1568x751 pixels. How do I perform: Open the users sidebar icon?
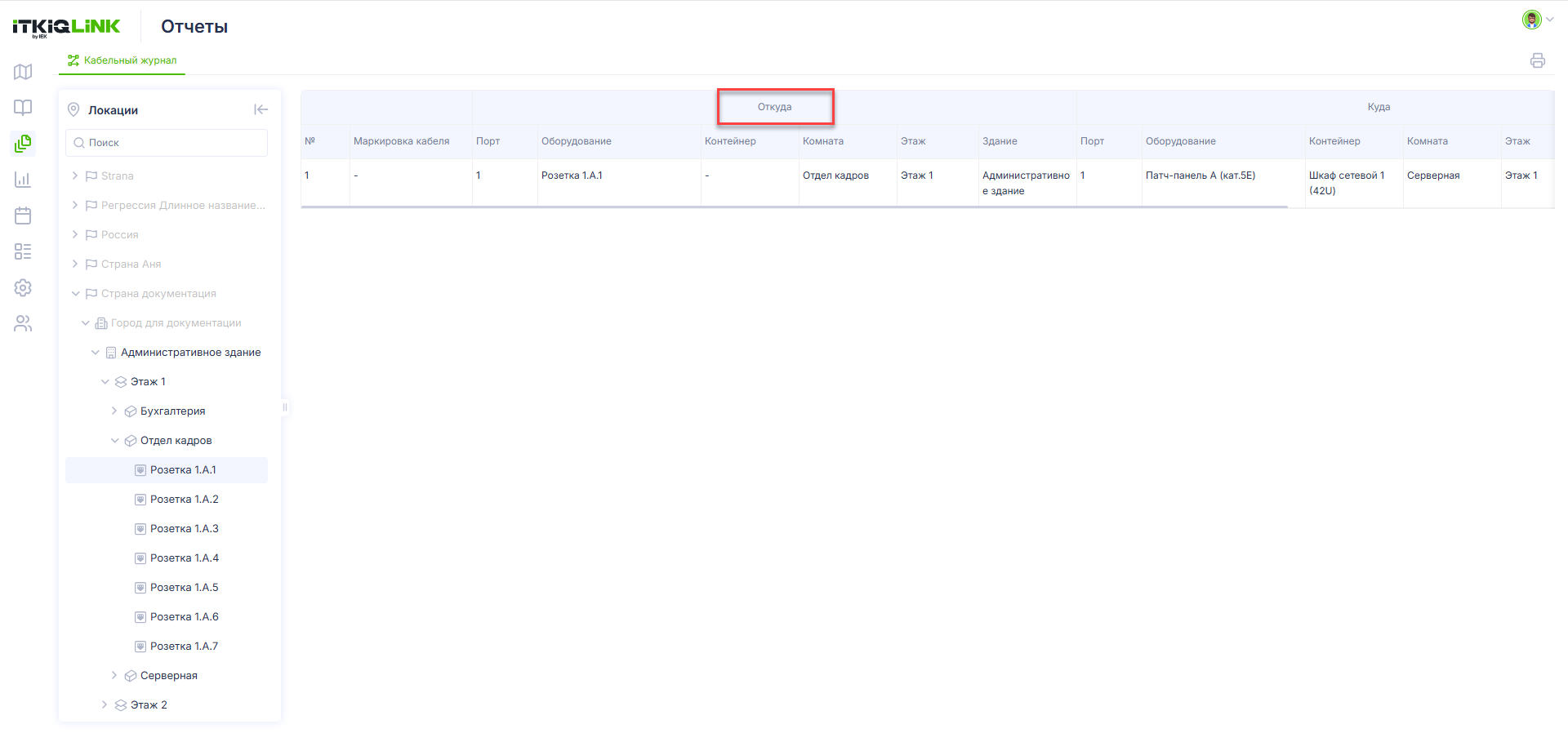(x=23, y=323)
